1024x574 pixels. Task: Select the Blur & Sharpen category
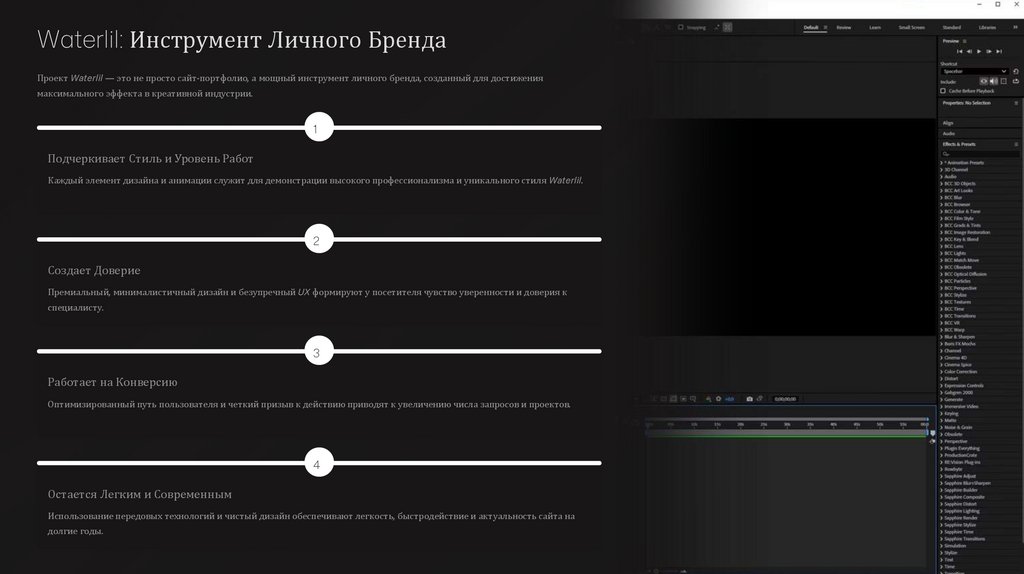click(959, 337)
